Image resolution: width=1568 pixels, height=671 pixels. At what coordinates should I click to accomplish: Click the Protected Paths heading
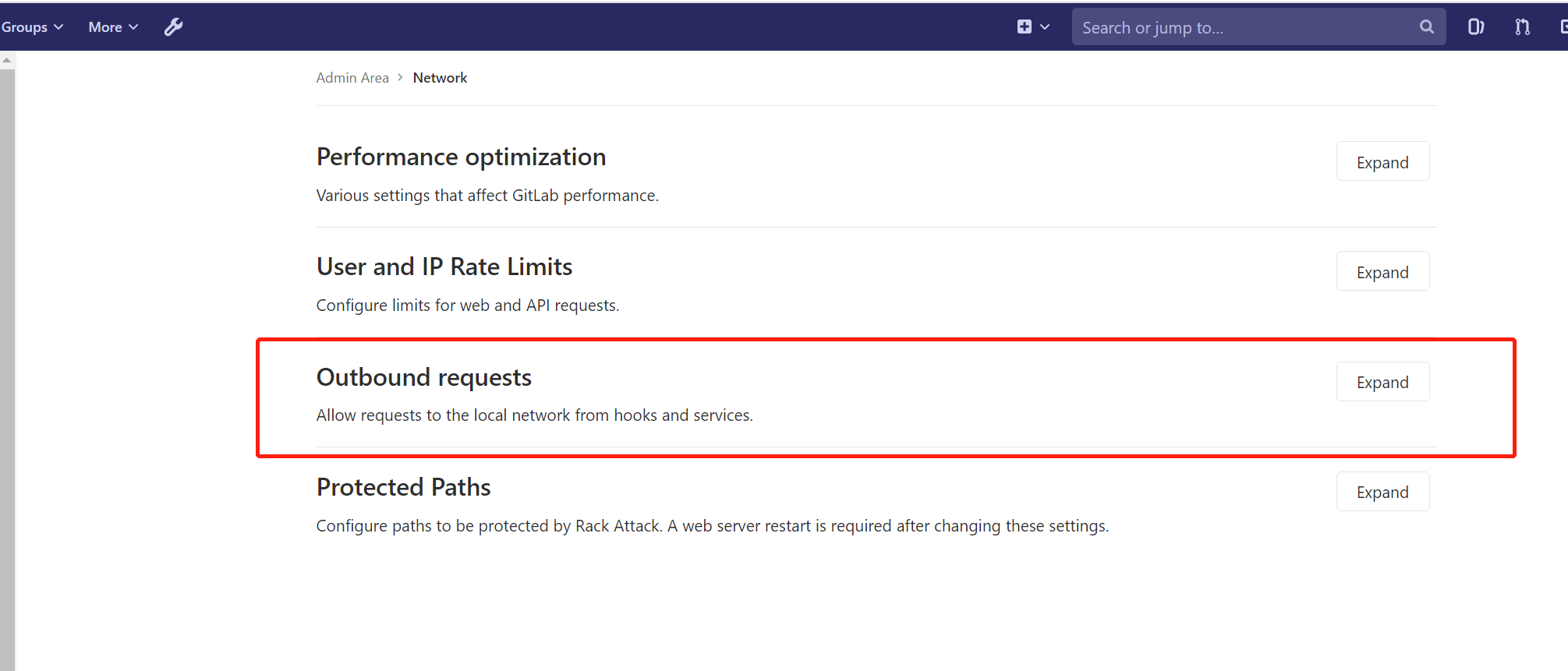pyautogui.click(x=403, y=488)
